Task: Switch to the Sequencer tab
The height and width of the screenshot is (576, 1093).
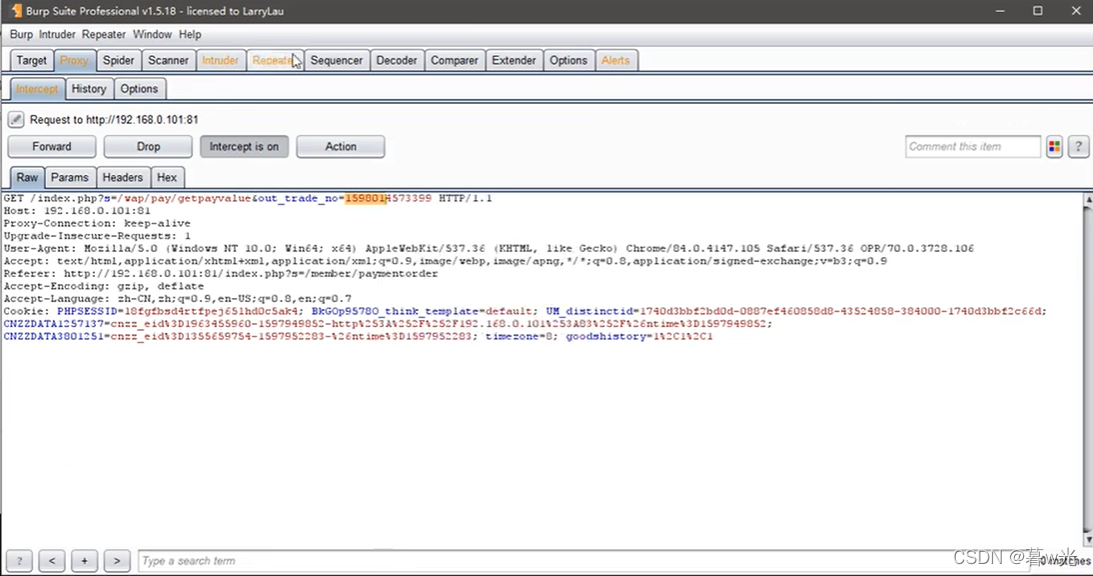Action: pyautogui.click(x=337, y=61)
